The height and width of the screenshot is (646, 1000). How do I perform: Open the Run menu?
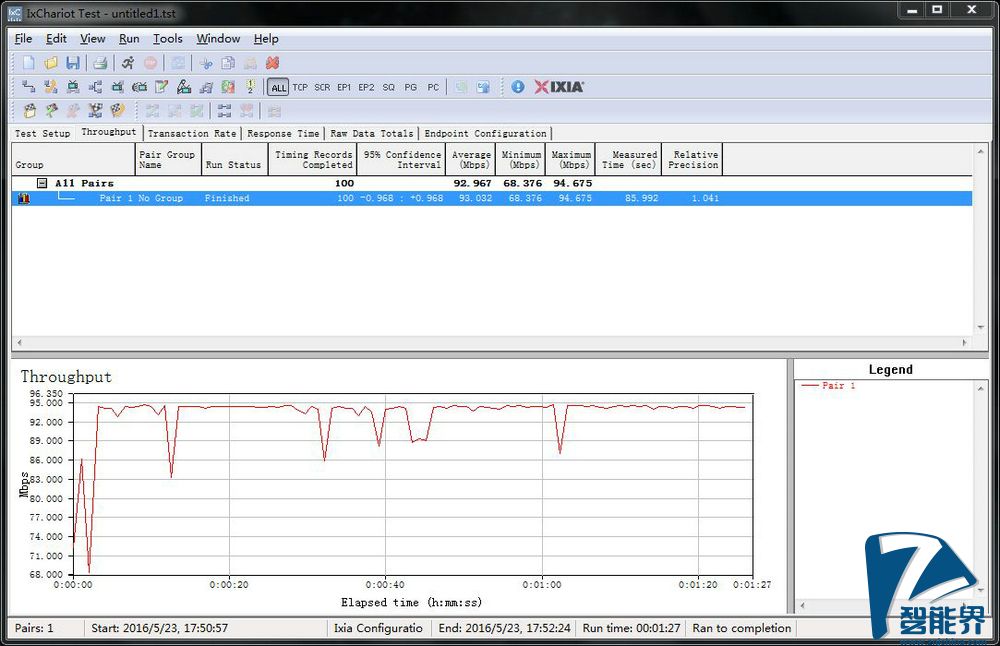[x=129, y=39]
